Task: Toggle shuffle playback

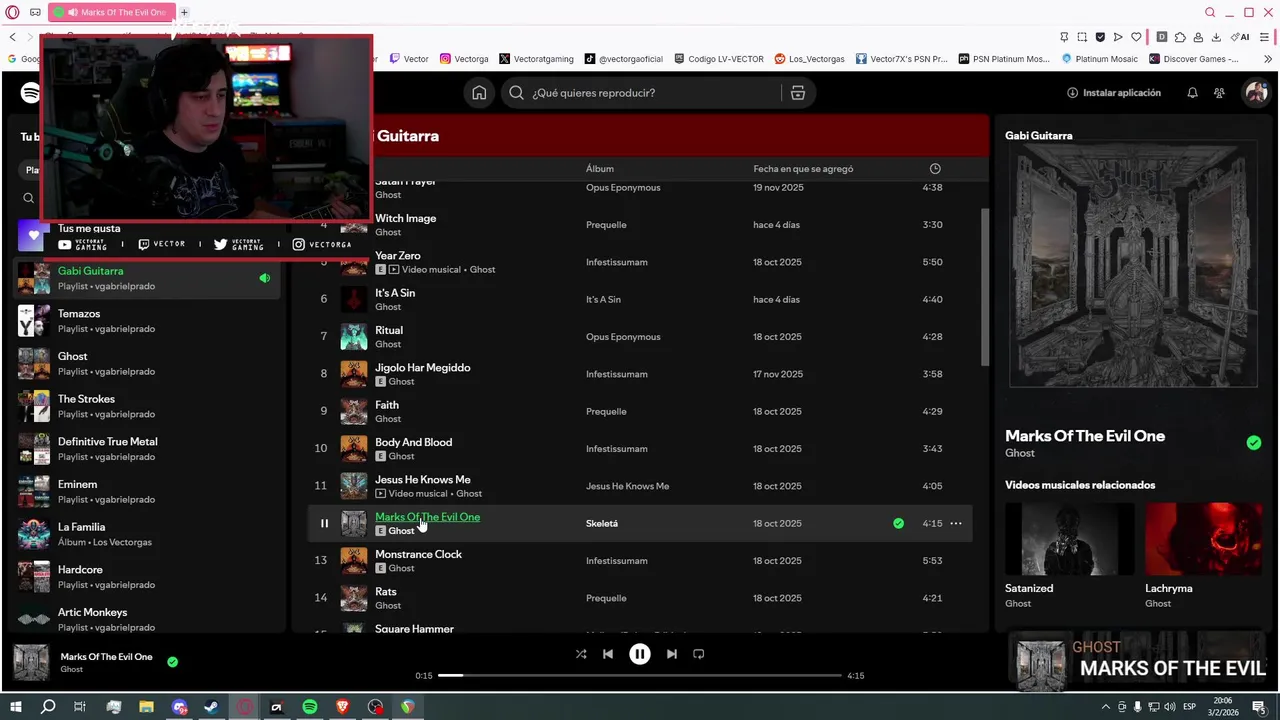Action: click(581, 654)
